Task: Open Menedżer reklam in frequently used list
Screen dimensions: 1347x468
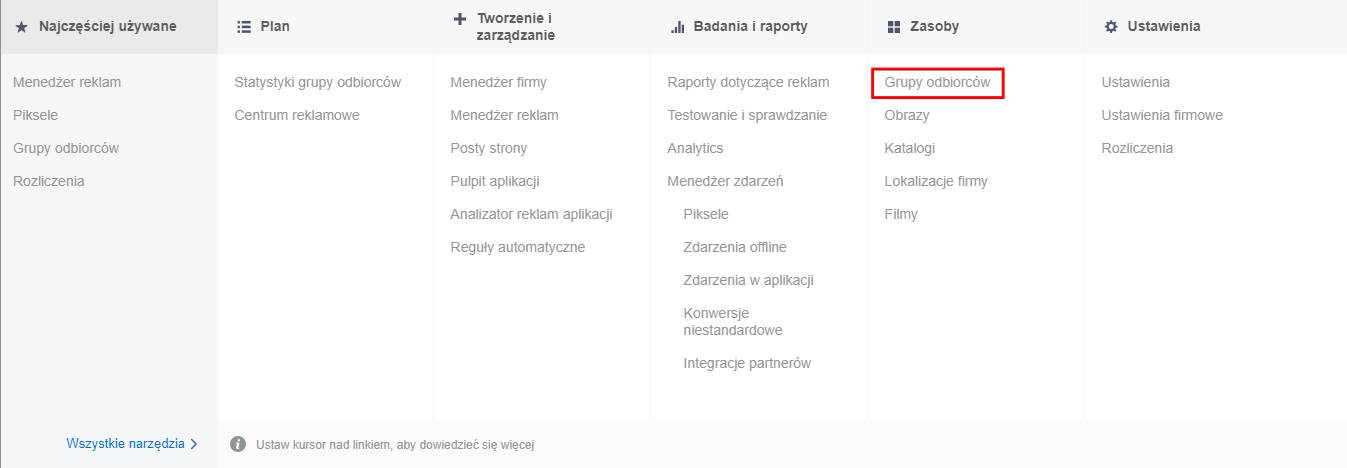Action: tap(67, 82)
